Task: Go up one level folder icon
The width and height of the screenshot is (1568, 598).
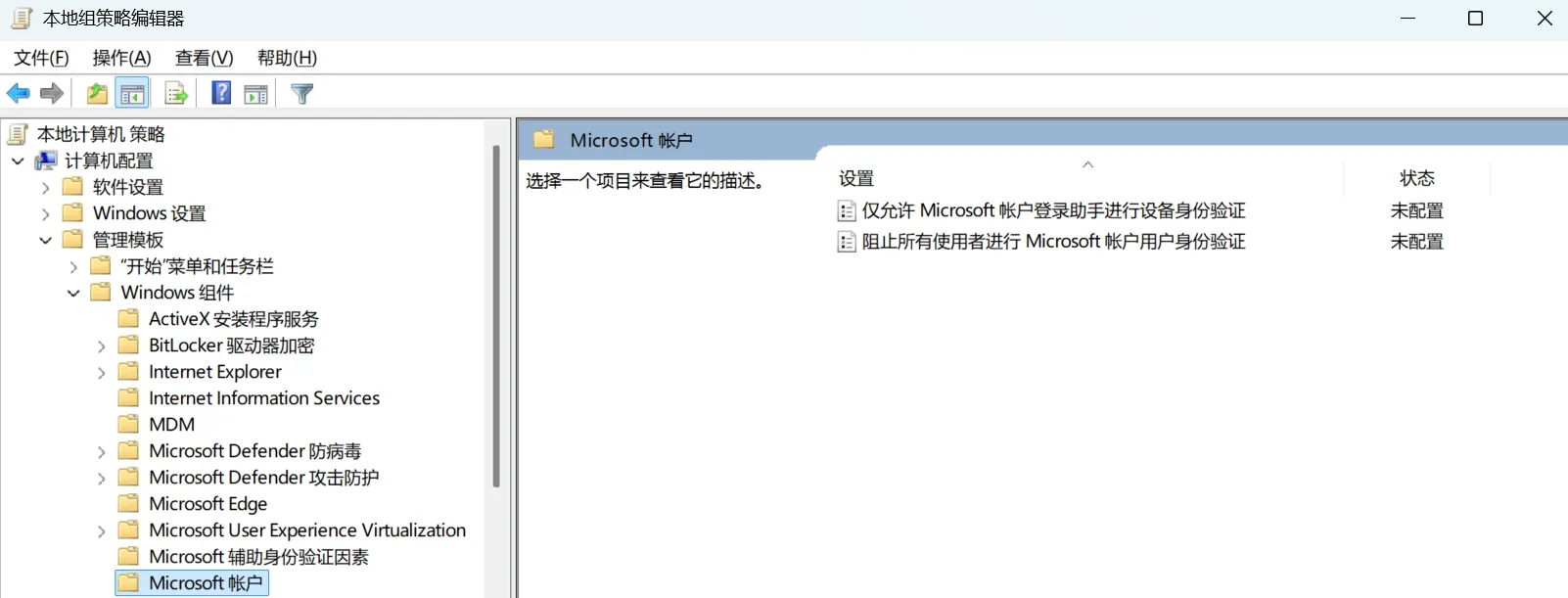Action: point(97,94)
